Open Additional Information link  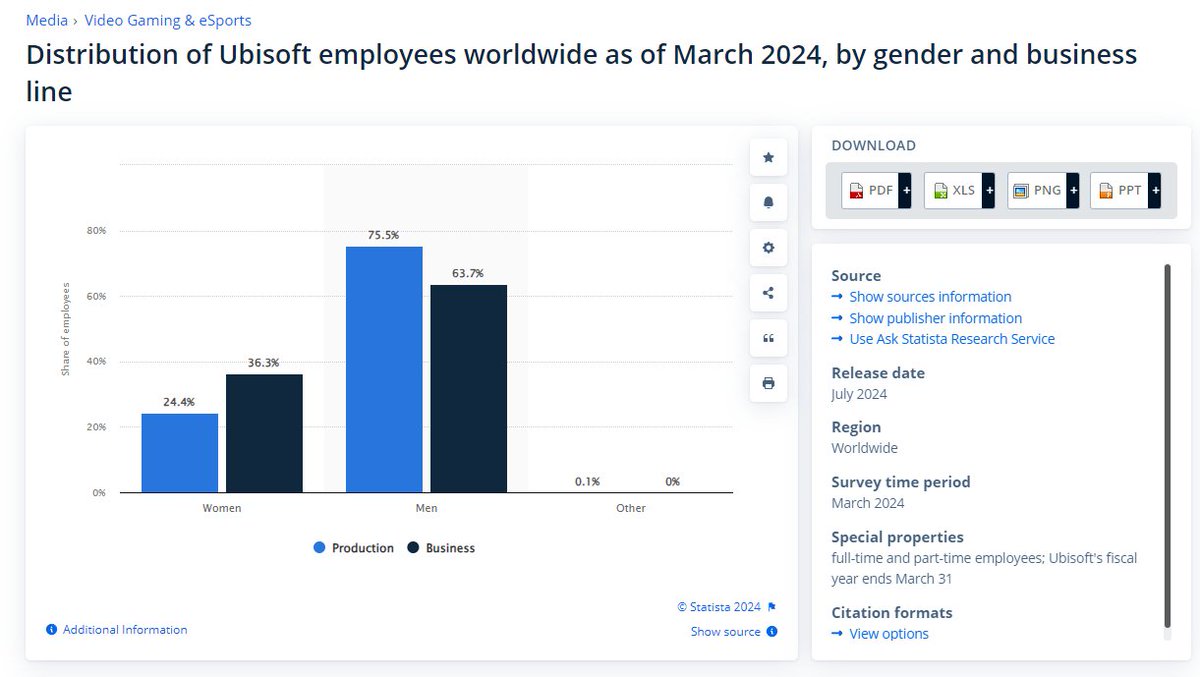pos(125,630)
